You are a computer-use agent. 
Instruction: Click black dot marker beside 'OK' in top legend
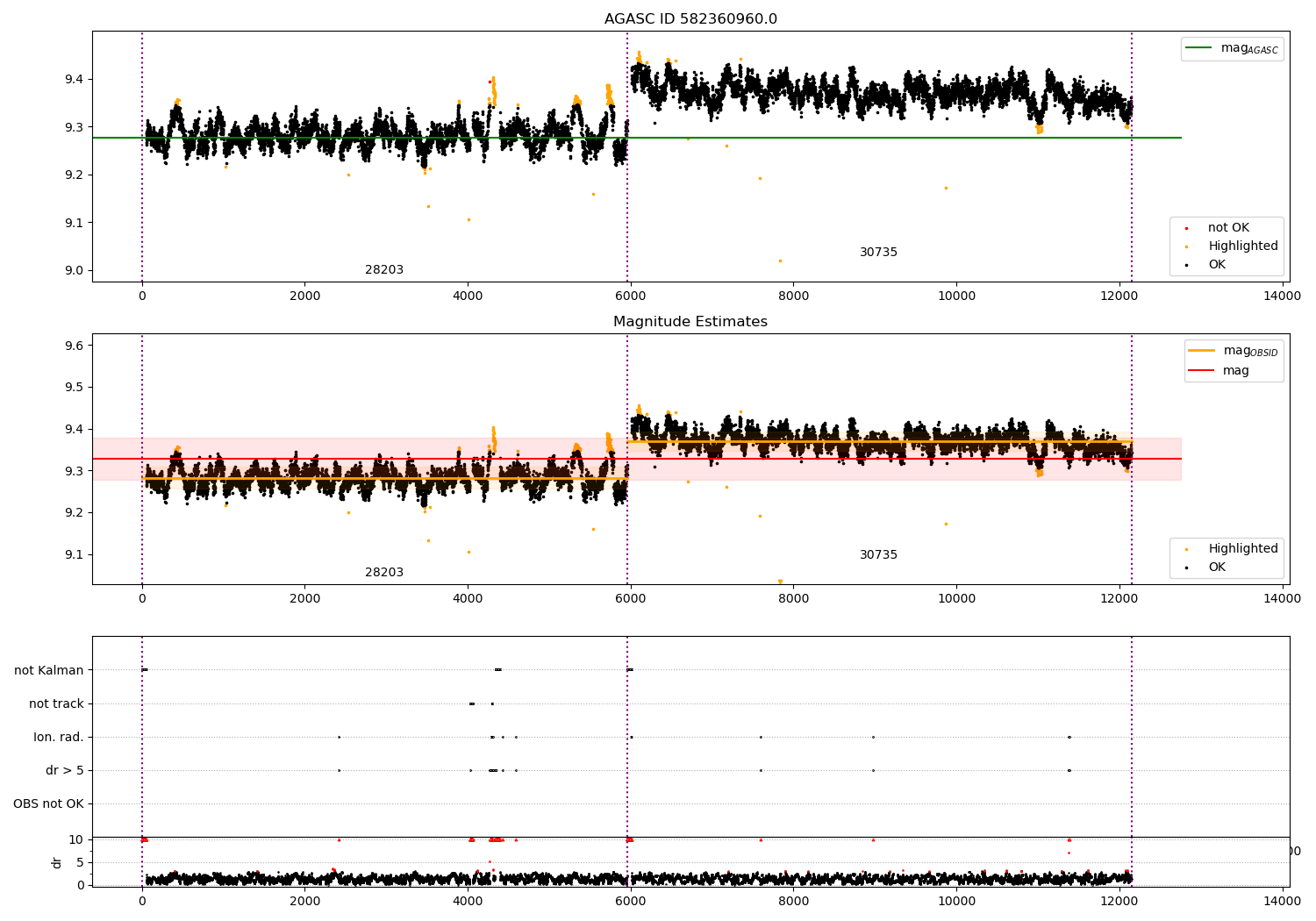coord(1187,265)
